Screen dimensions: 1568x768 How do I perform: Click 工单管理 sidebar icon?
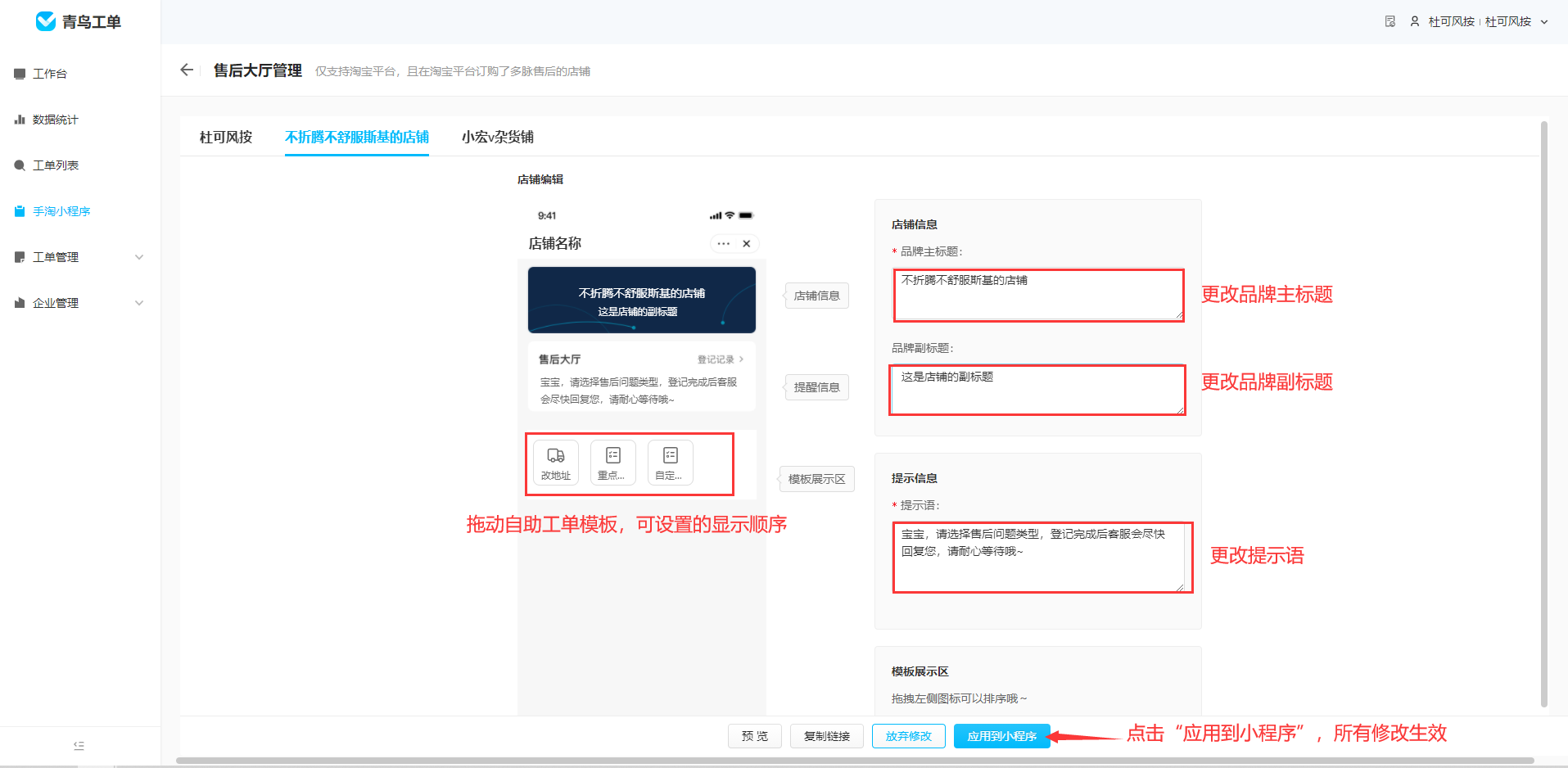pyautogui.click(x=20, y=257)
